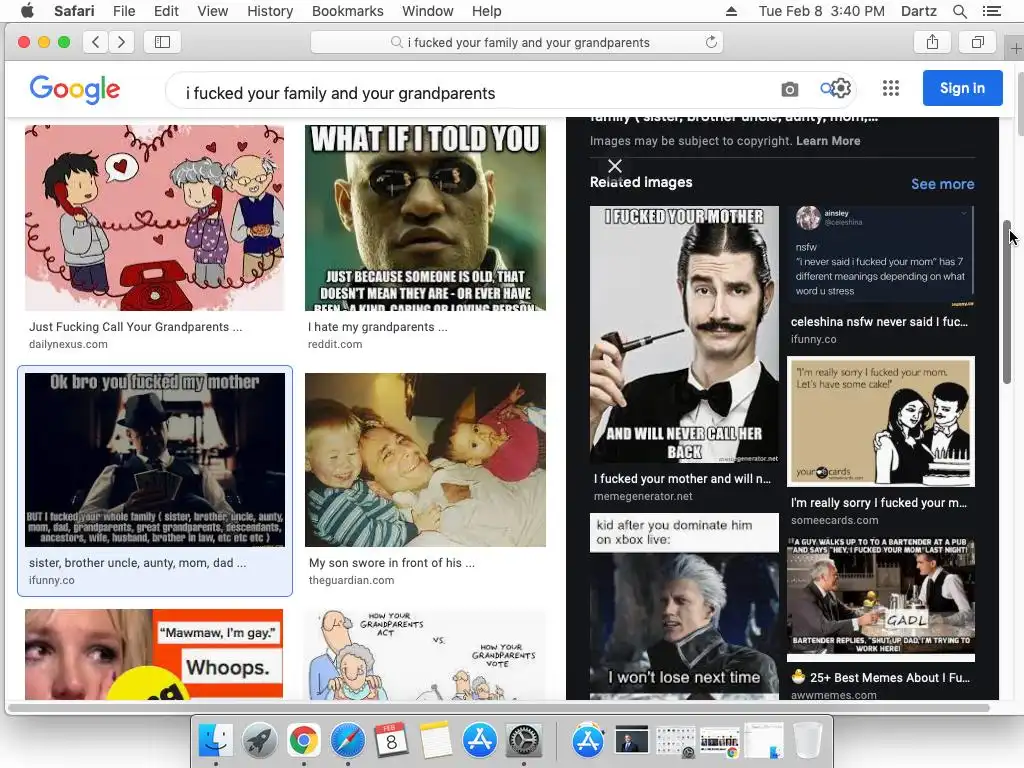Image resolution: width=1024 pixels, height=768 pixels.
Task: Open the theguardian.com source link
Action: 351,580
